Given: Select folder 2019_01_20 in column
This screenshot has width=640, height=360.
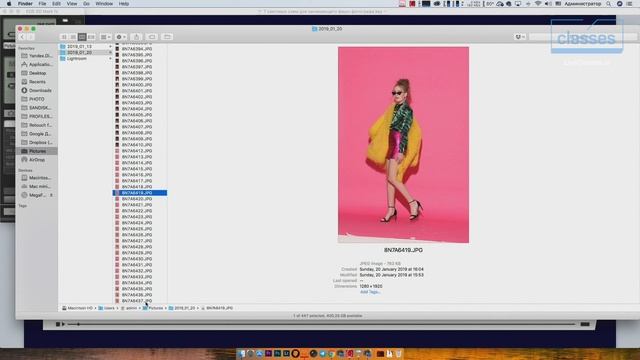Looking at the screenshot, I should point(86,52).
